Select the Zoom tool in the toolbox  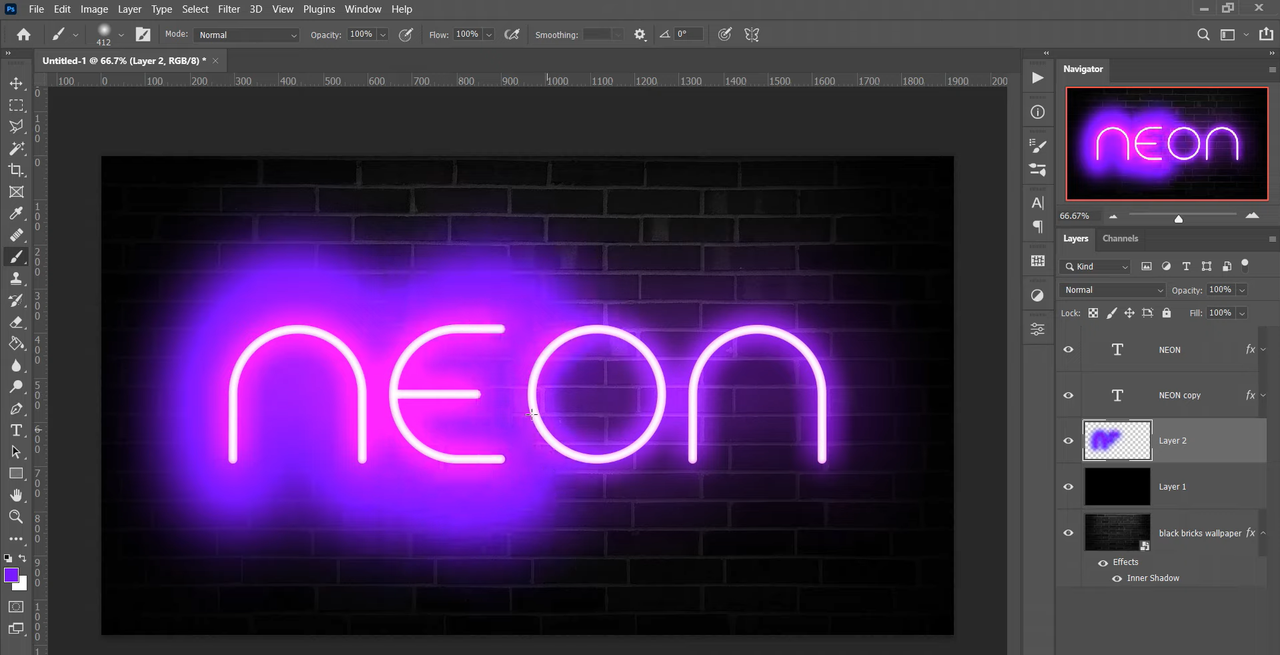click(x=16, y=517)
